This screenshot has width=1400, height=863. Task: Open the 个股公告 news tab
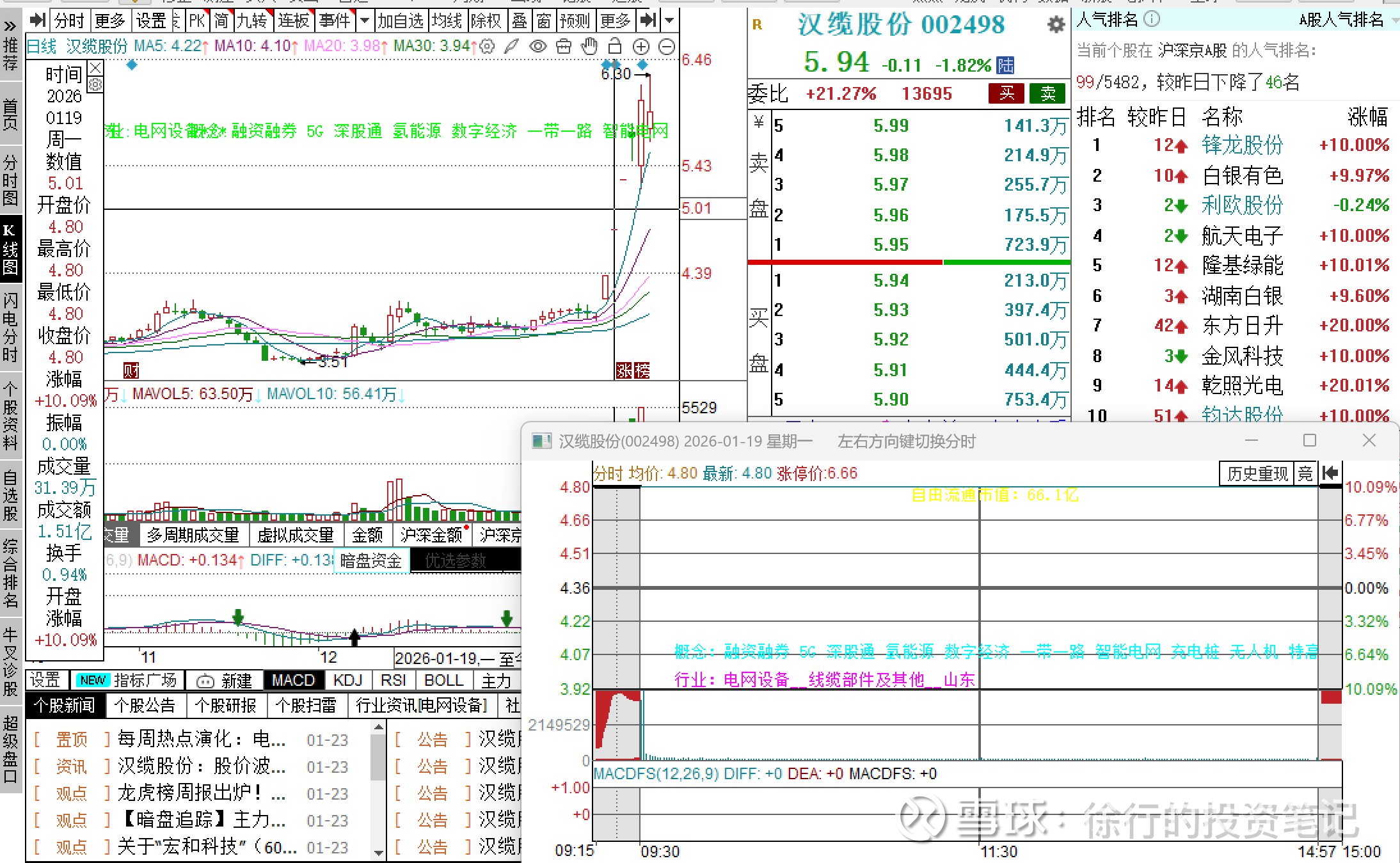(x=145, y=706)
